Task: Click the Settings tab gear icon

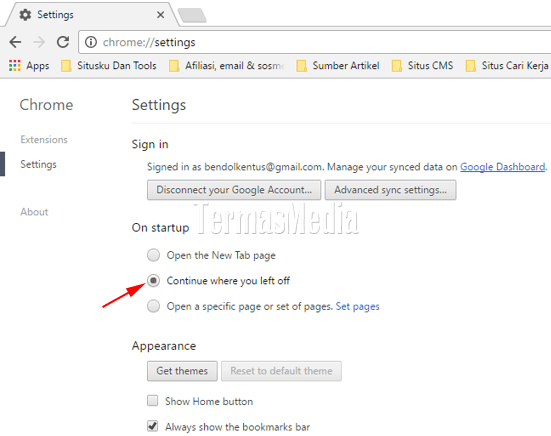Action: [x=25, y=15]
